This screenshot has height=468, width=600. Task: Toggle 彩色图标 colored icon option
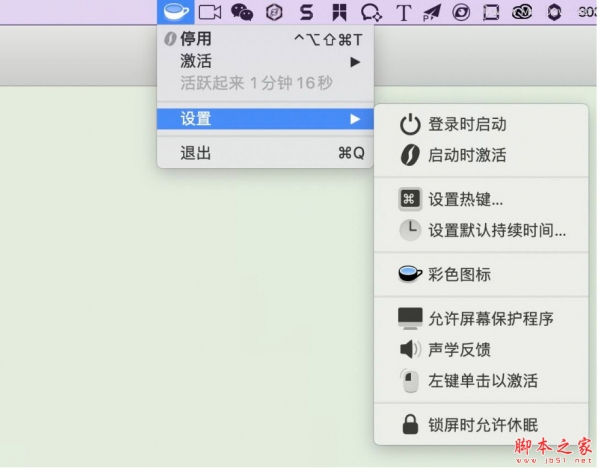(x=481, y=274)
